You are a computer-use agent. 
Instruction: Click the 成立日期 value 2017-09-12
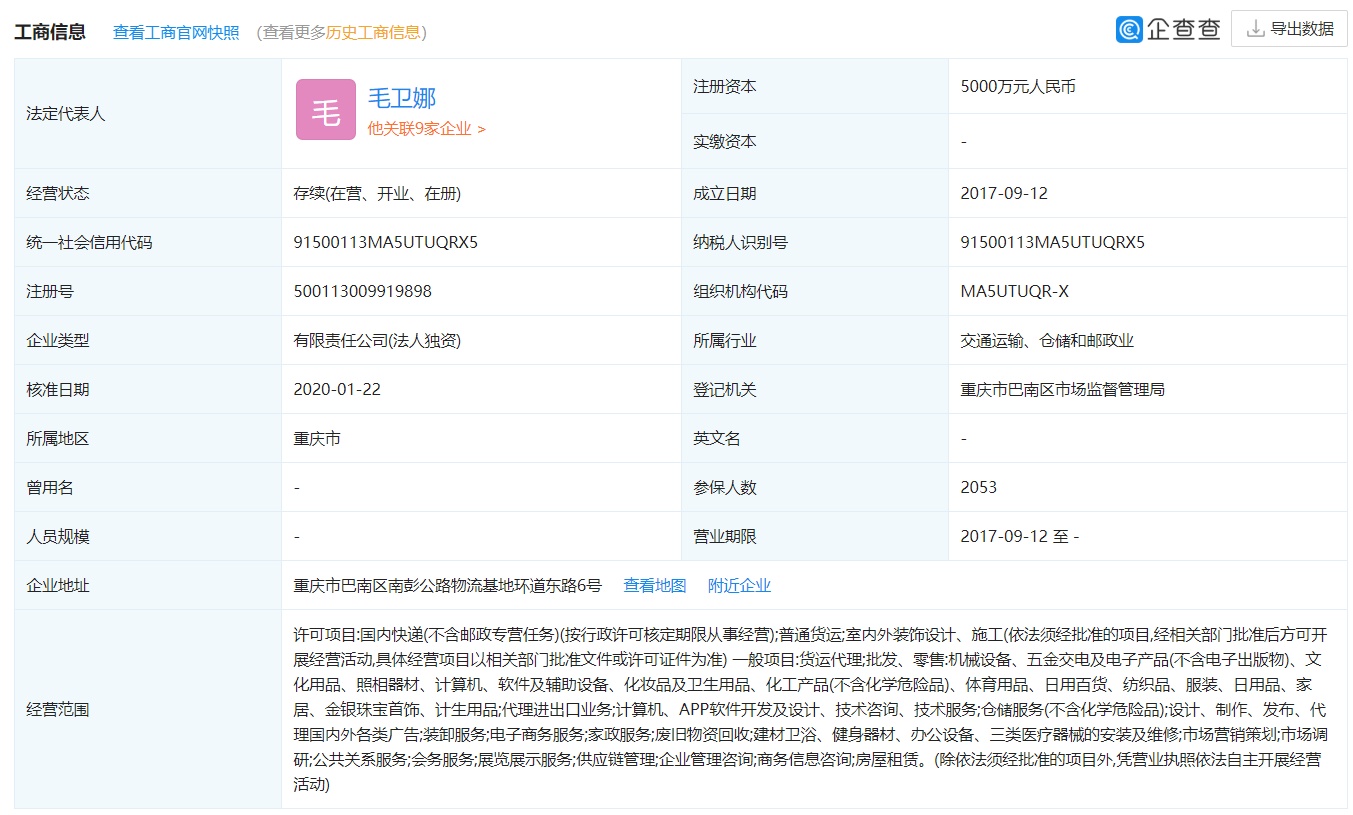click(1004, 194)
